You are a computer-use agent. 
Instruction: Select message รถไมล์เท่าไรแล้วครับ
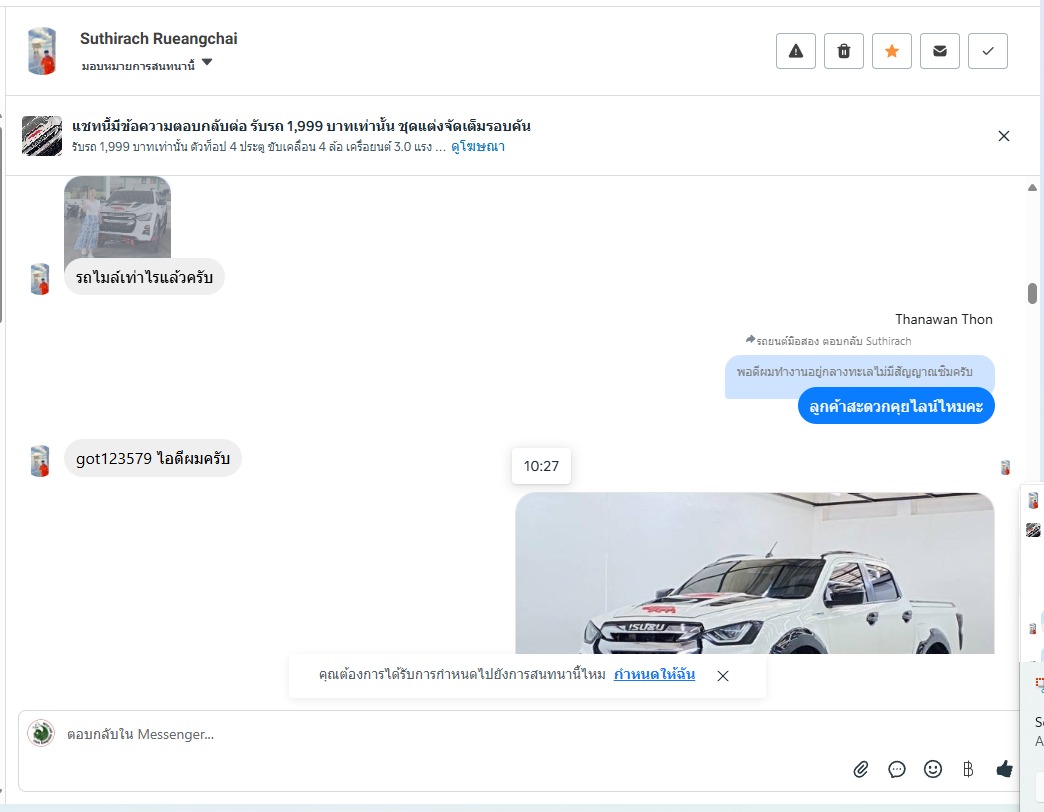coord(144,277)
